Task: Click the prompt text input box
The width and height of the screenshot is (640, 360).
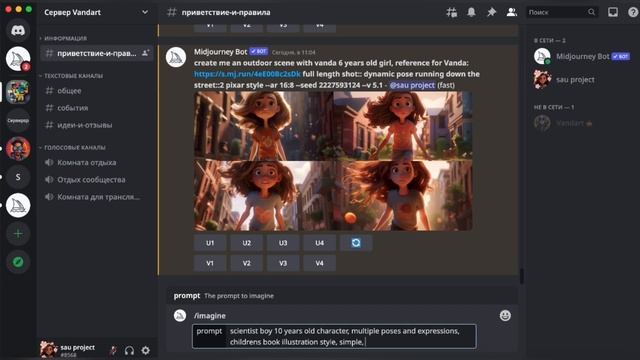Action: [334, 336]
